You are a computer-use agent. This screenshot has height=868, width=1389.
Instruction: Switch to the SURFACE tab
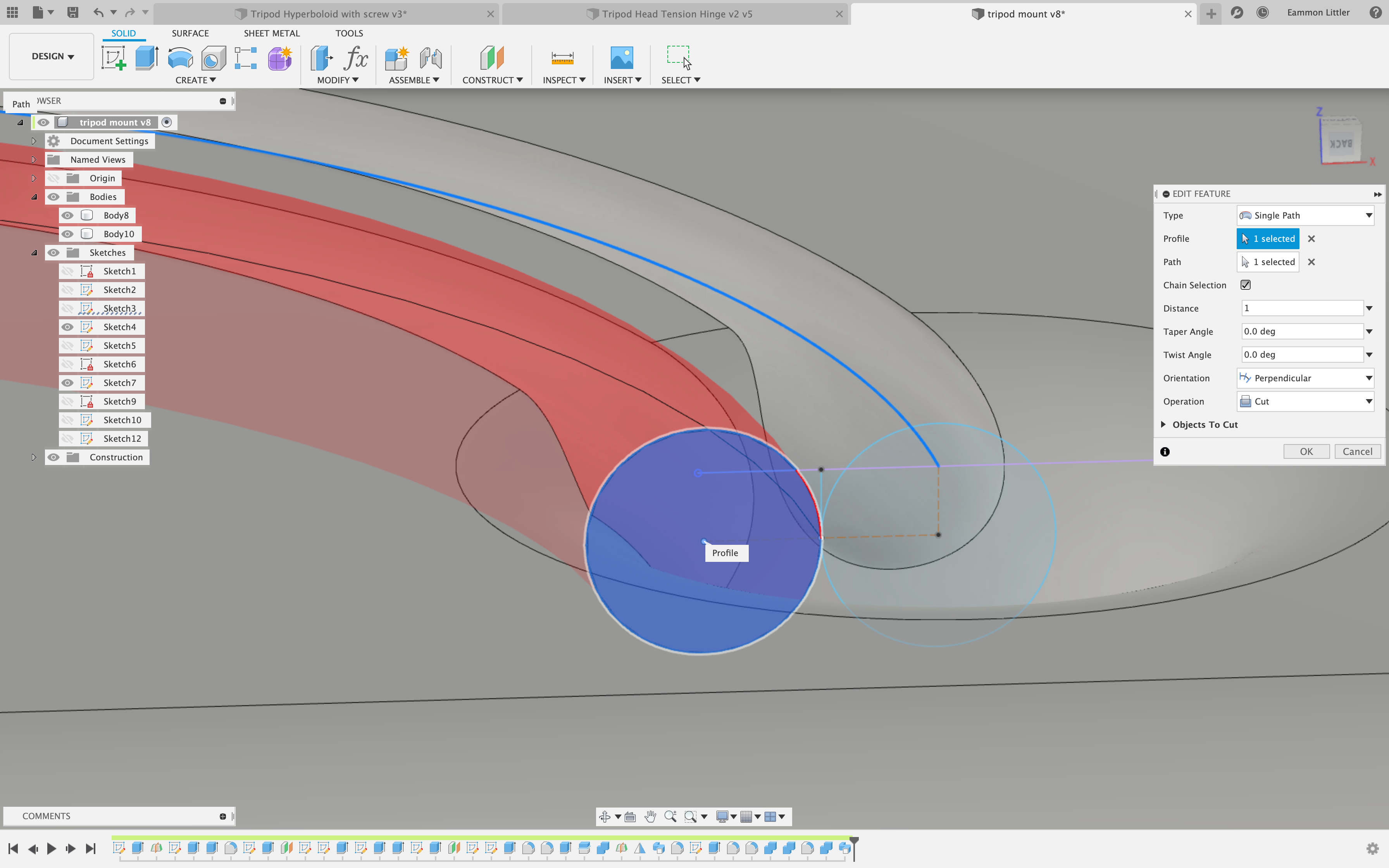pyautogui.click(x=189, y=33)
